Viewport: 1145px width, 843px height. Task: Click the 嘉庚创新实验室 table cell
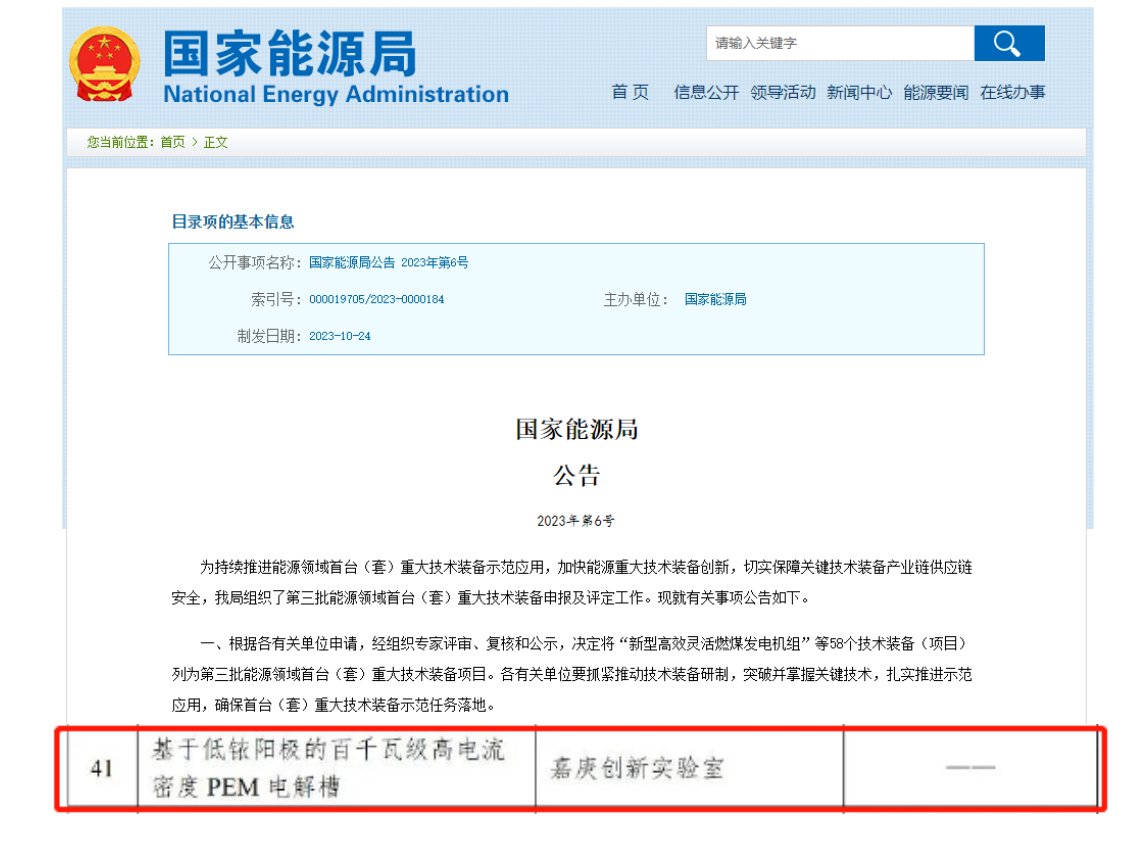coord(689,768)
